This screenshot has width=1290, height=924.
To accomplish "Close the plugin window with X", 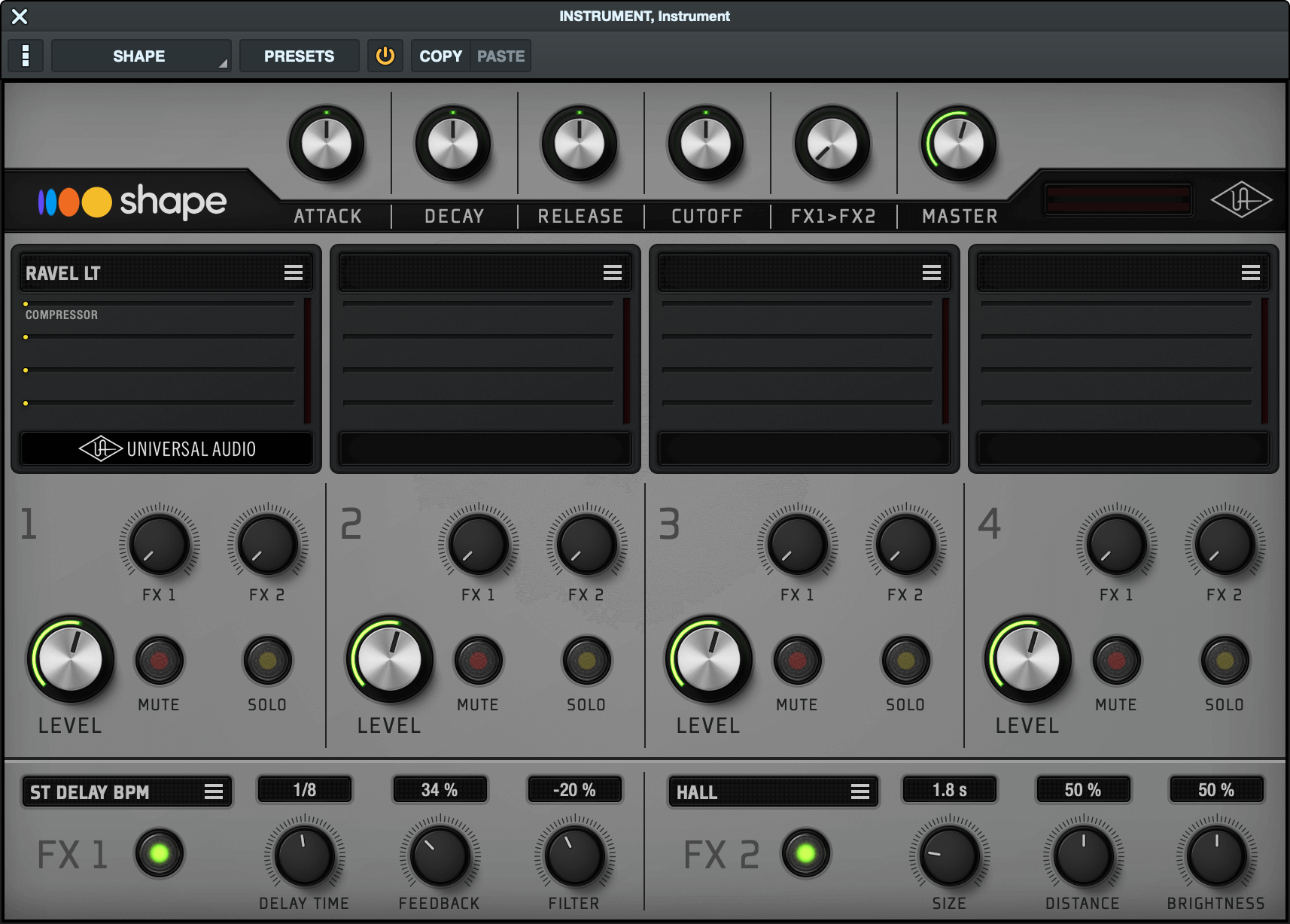I will coord(20,16).
